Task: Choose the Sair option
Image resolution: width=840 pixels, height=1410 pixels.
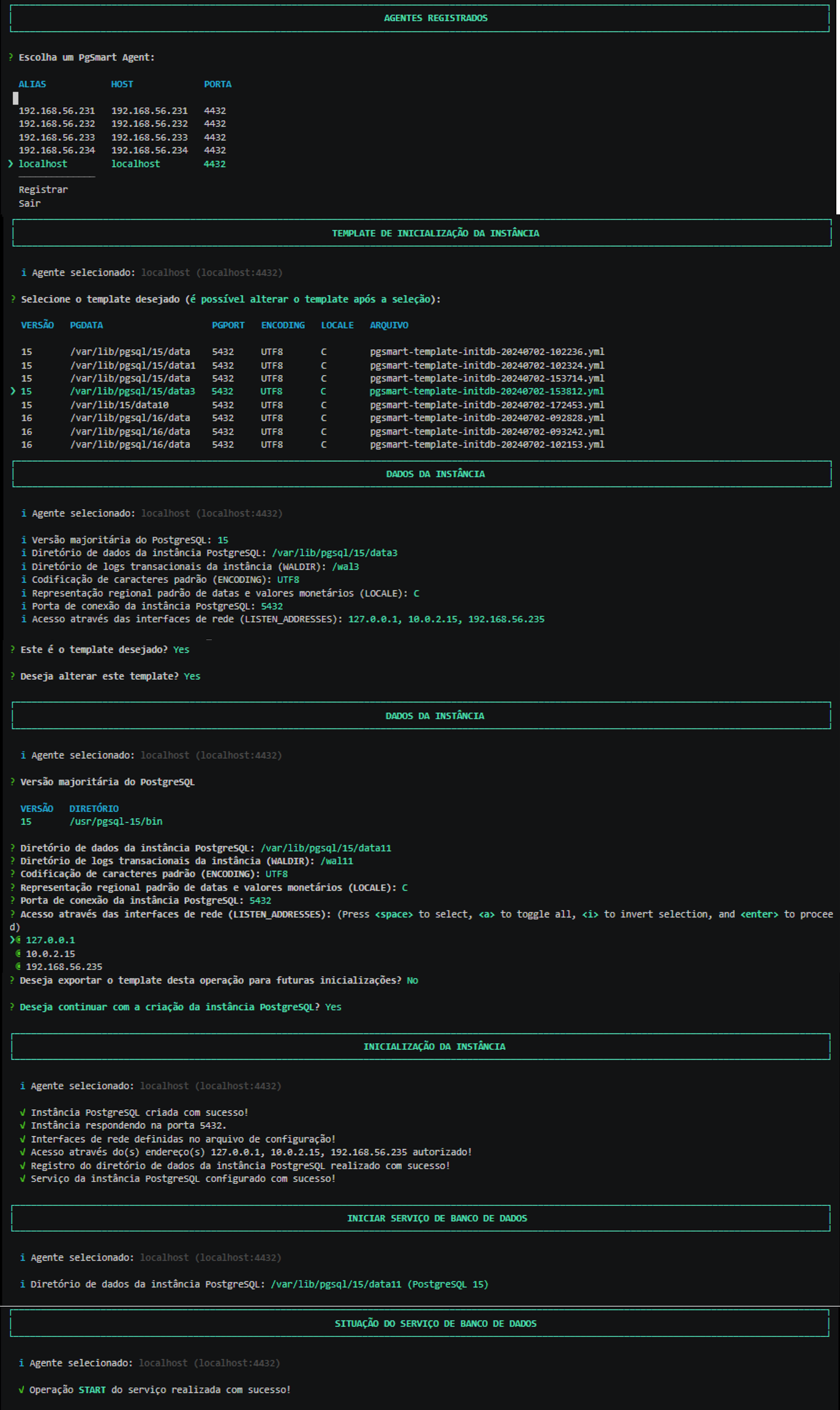Action: pos(29,203)
